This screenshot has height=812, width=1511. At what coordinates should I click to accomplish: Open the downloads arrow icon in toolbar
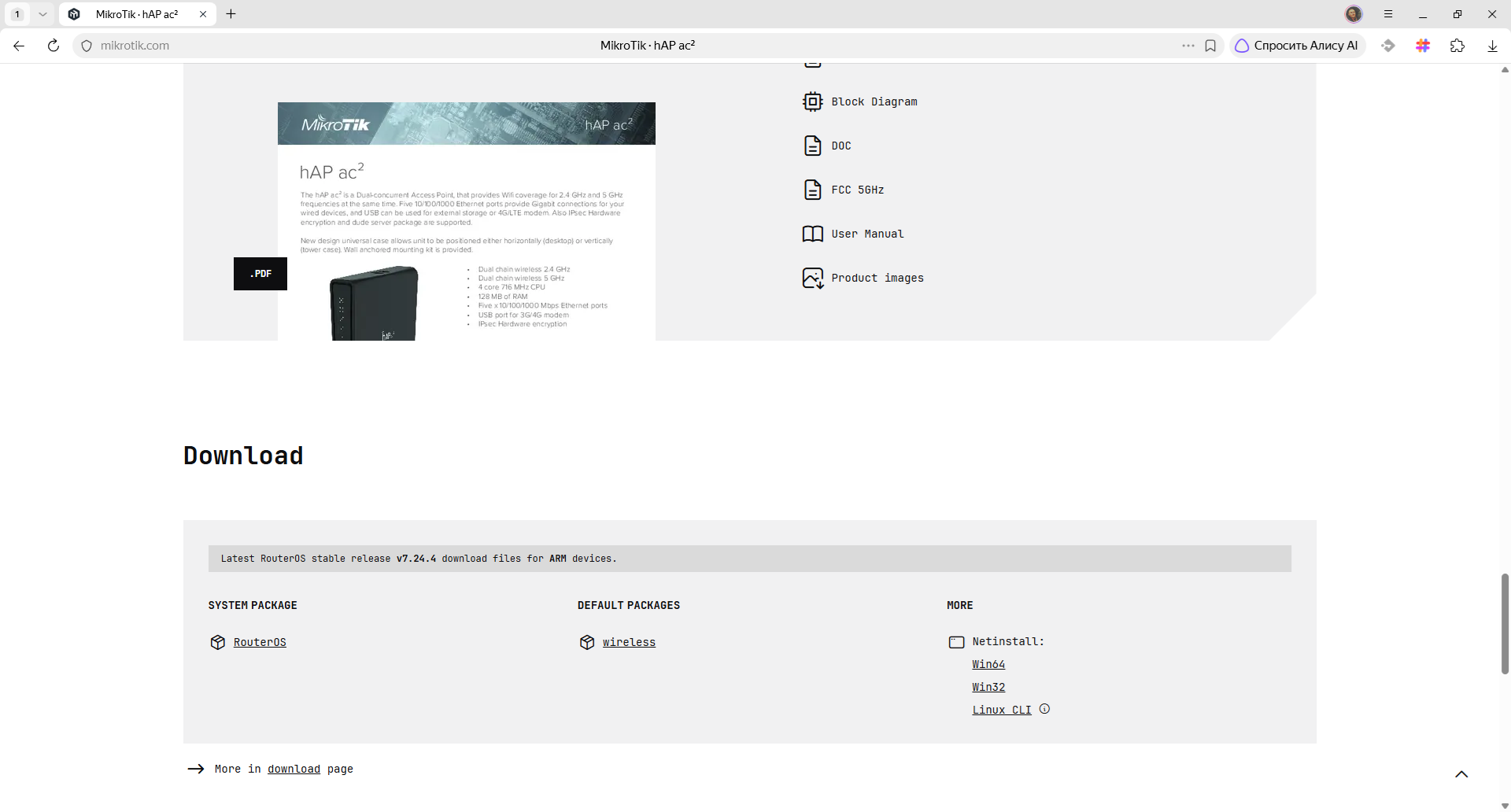[1492, 46]
